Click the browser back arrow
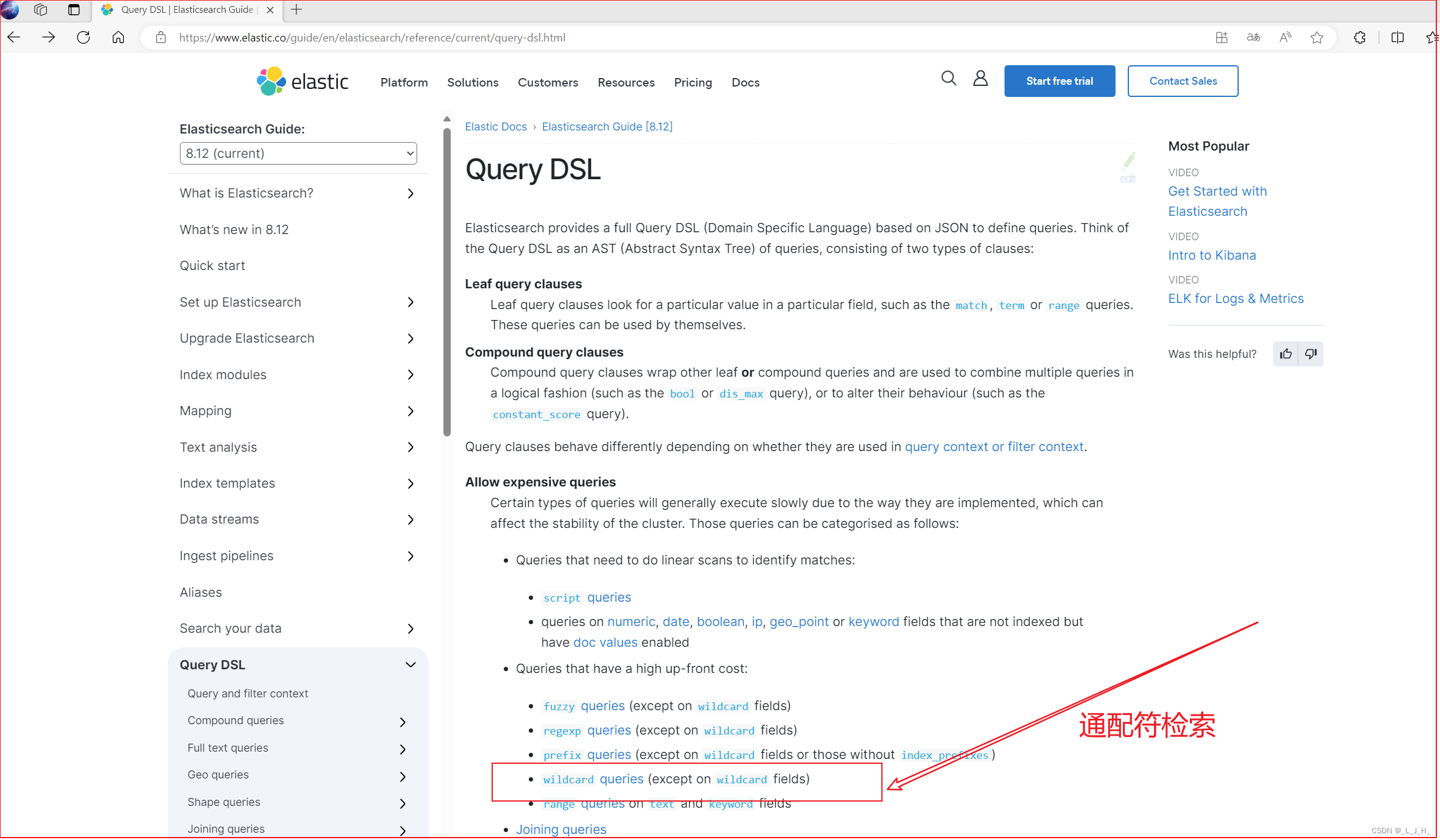Viewport: 1440px width, 840px height. tap(14, 38)
